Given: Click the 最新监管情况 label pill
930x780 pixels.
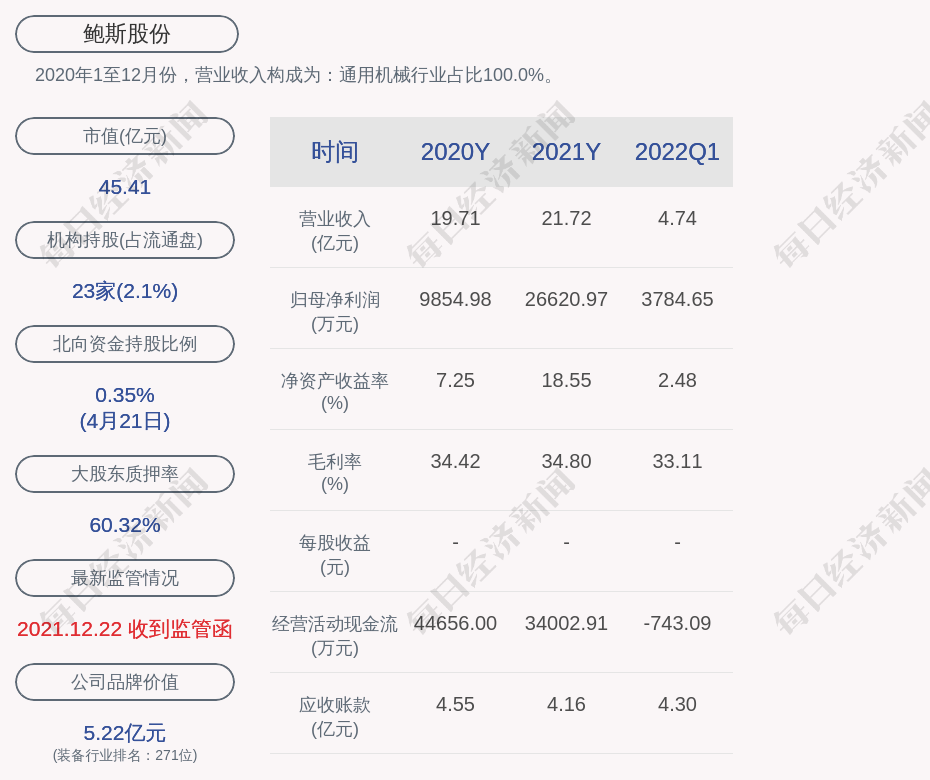Looking at the screenshot, I should (125, 578).
